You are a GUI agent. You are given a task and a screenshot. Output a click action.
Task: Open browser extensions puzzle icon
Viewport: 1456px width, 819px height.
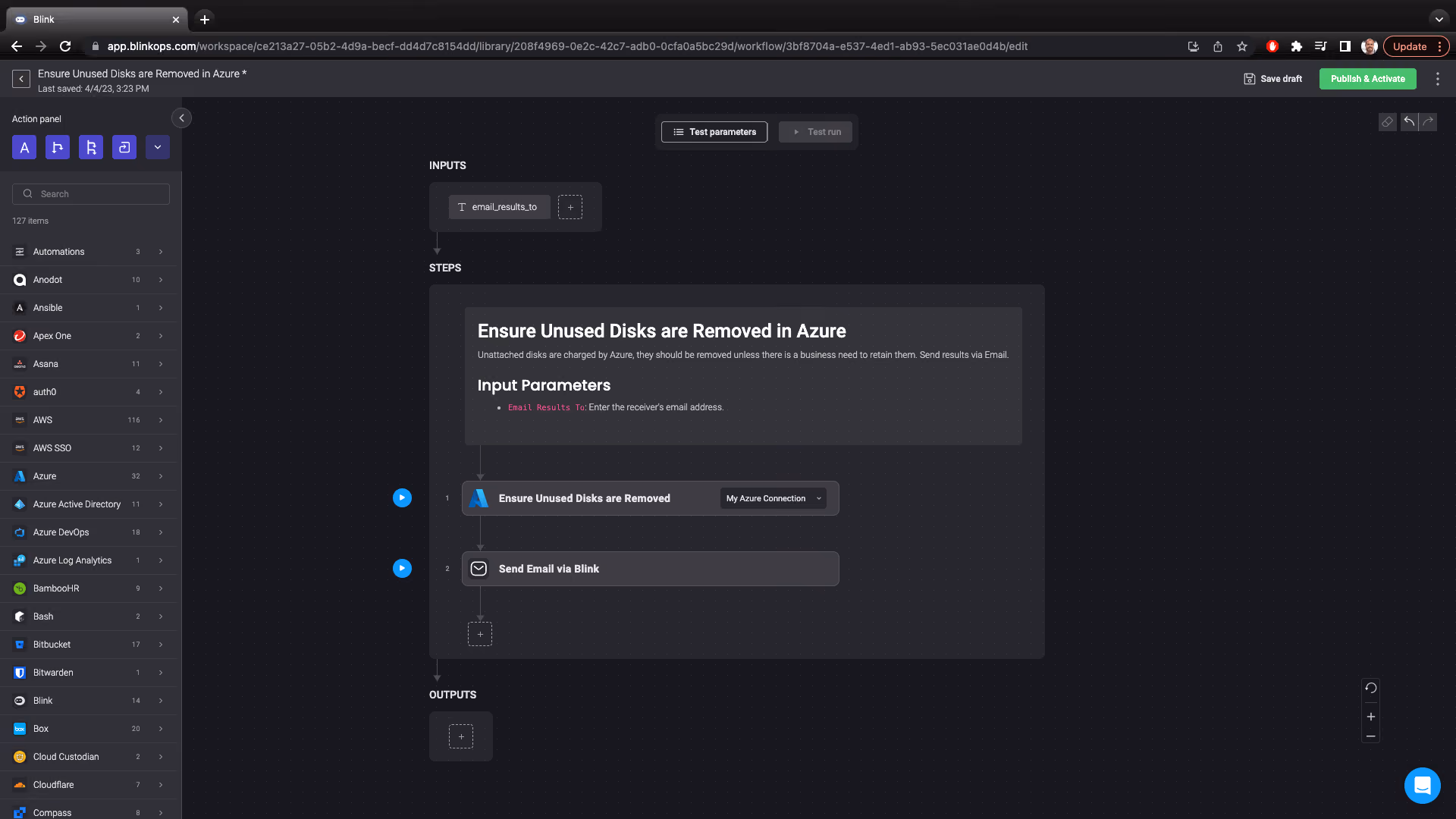[x=1297, y=46]
